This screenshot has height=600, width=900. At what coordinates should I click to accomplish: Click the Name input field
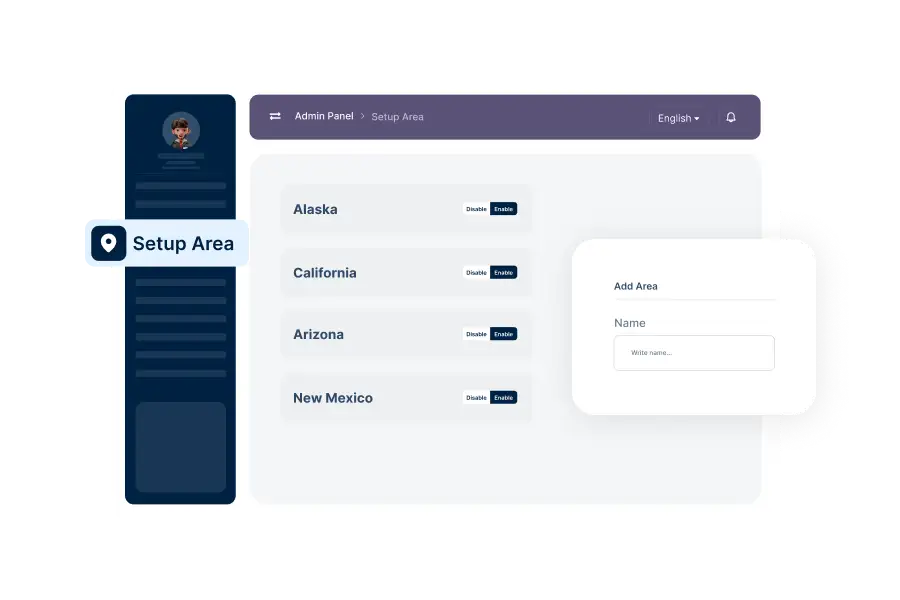(x=694, y=353)
